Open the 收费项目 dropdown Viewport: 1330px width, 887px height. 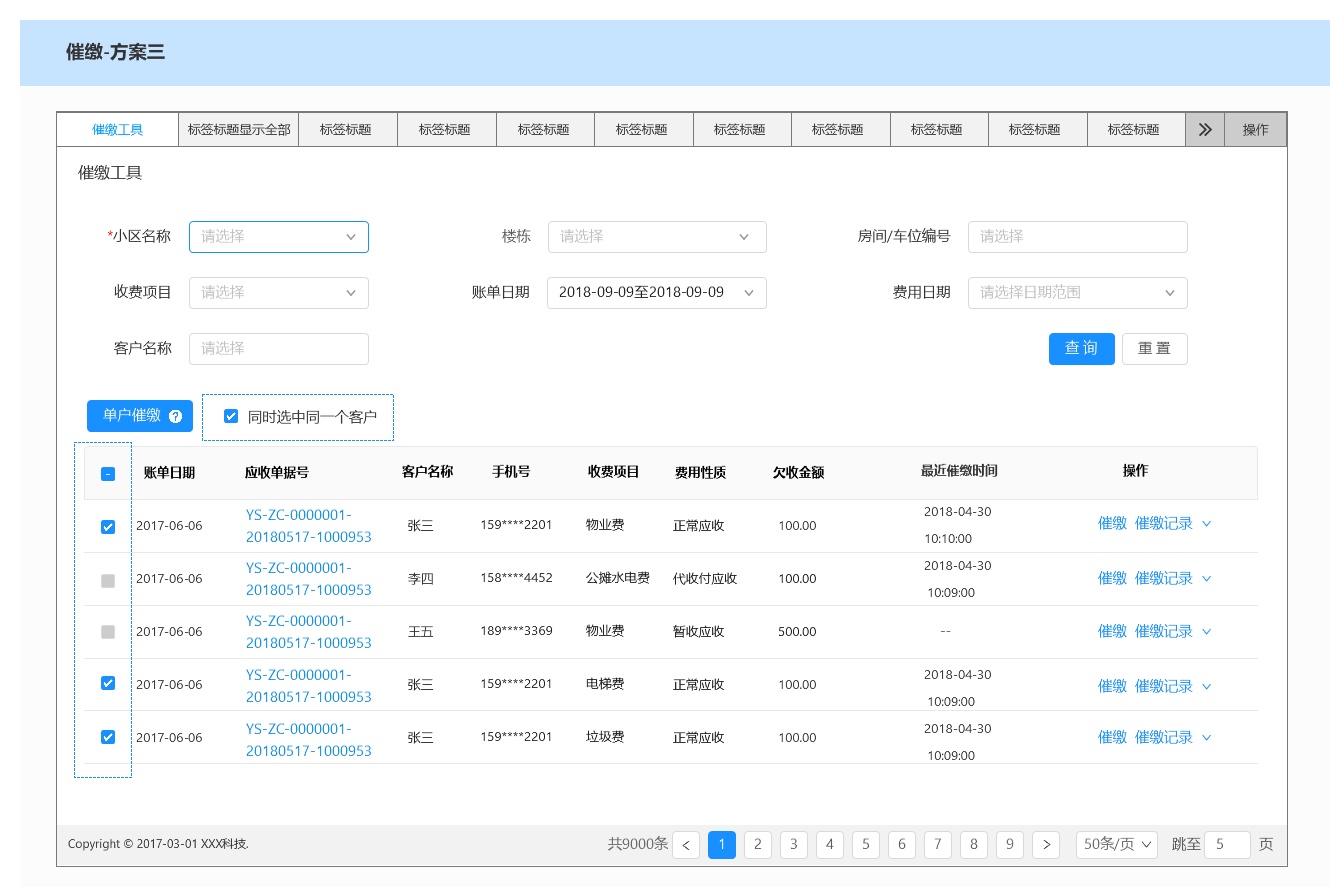coord(279,293)
